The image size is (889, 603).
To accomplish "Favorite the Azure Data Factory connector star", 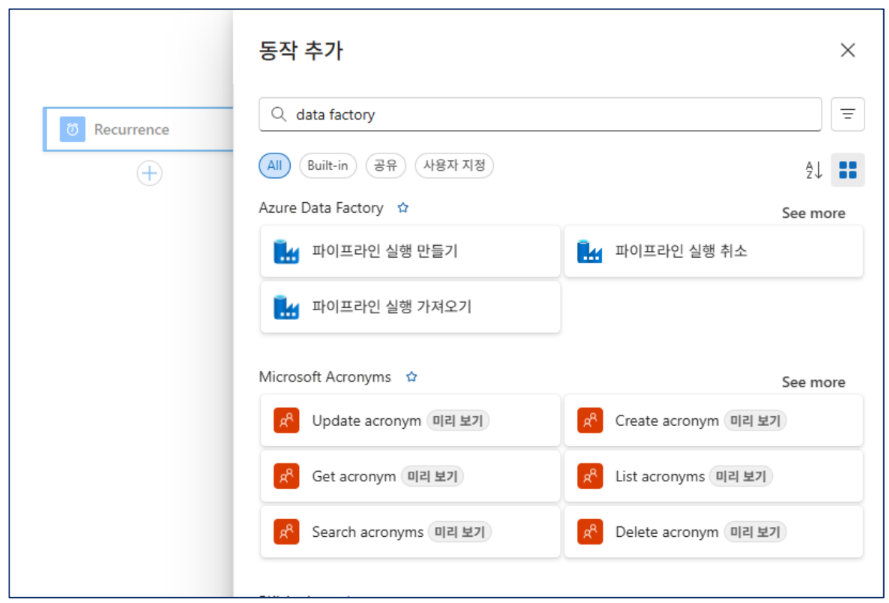I will 403,208.
